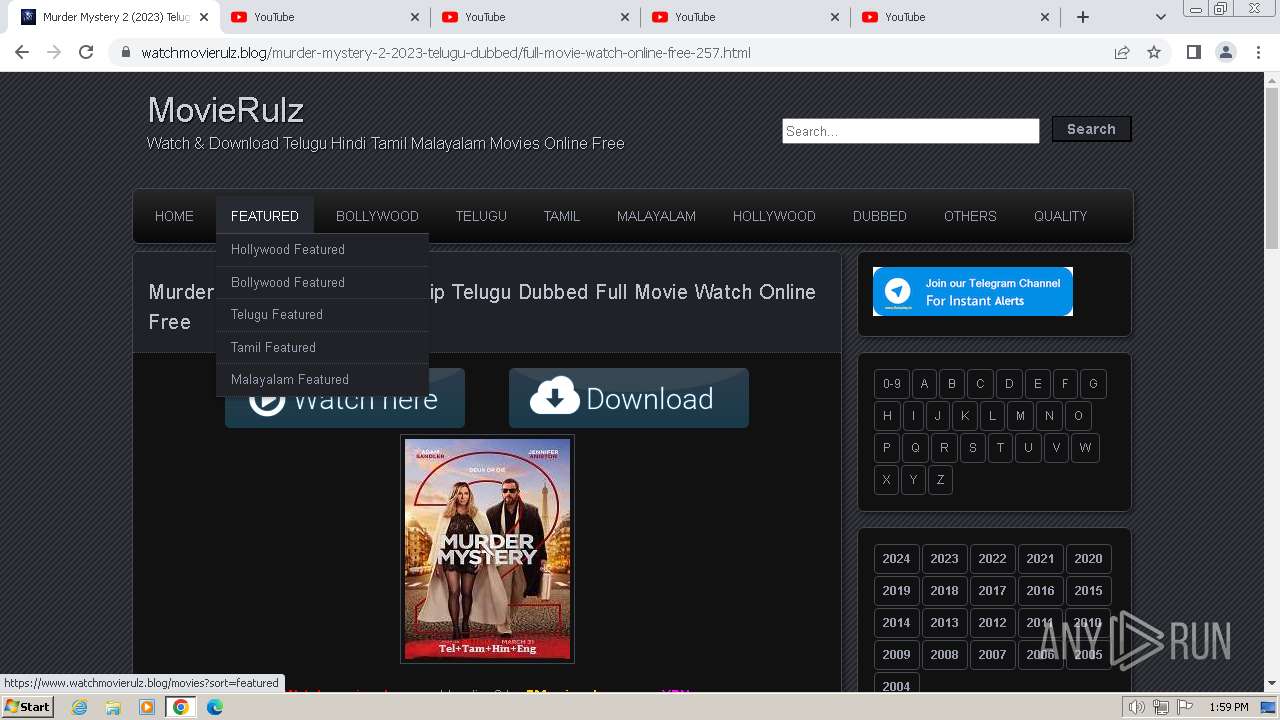Open the browser side panel icon

(x=1193, y=52)
